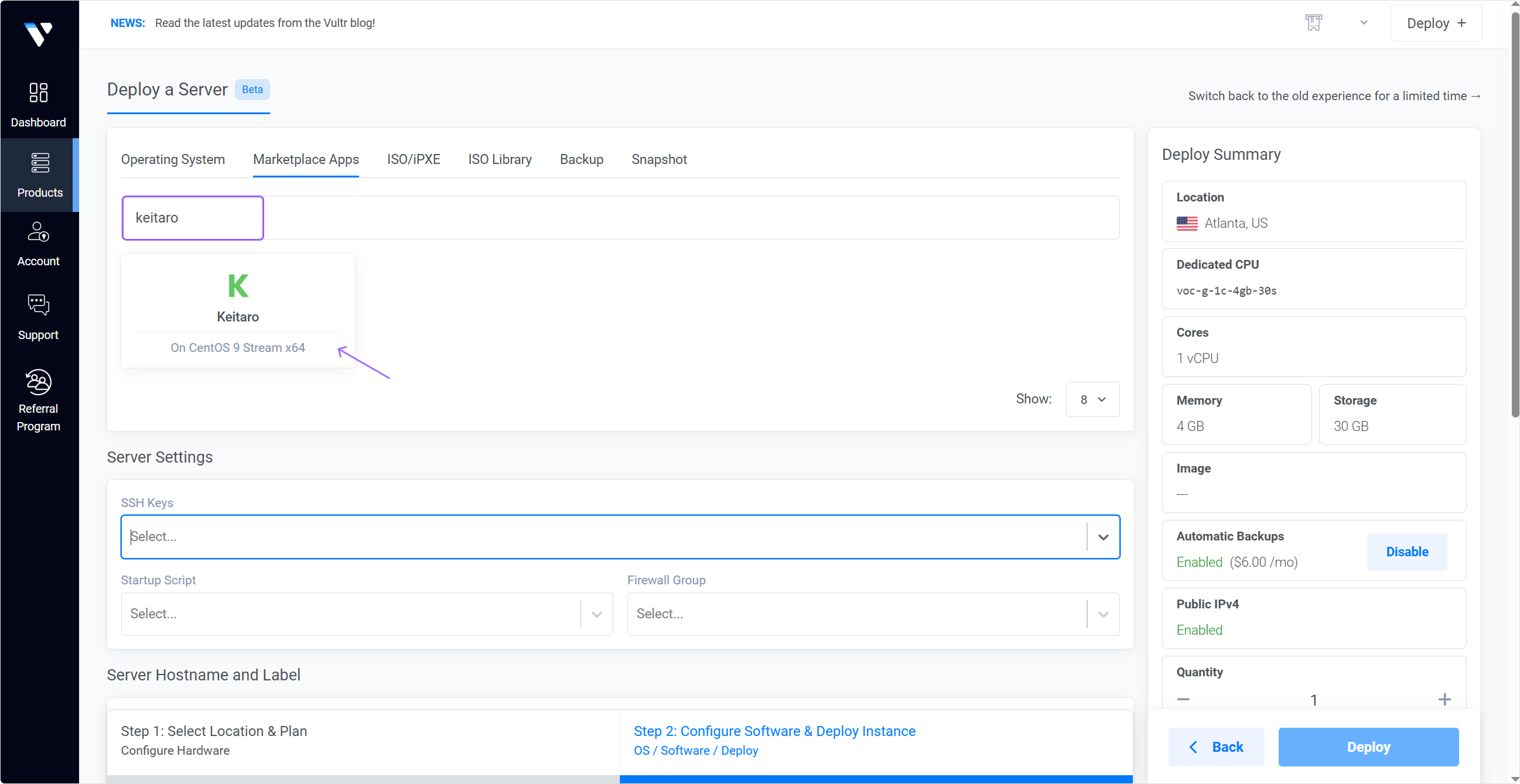This screenshot has width=1520, height=784.
Task: Switch to Marketplace Apps tab
Action: [306, 159]
